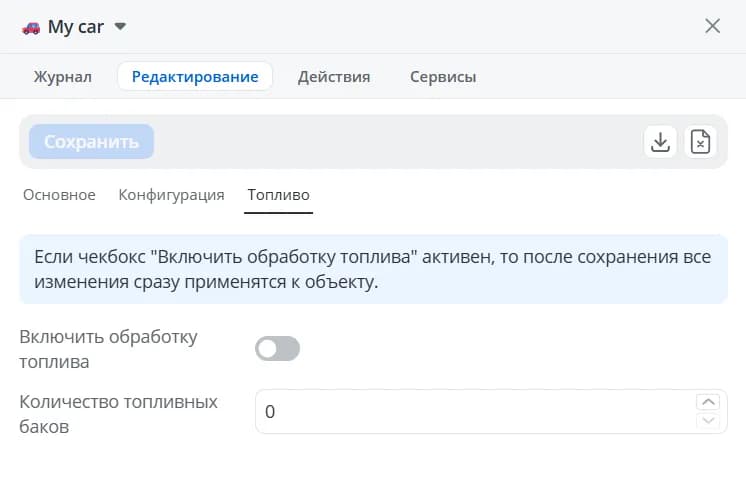The height and width of the screenshot is (492, 746).
Task: Increase fuel tank count with up arrow
Action: [x=708, y=402]
